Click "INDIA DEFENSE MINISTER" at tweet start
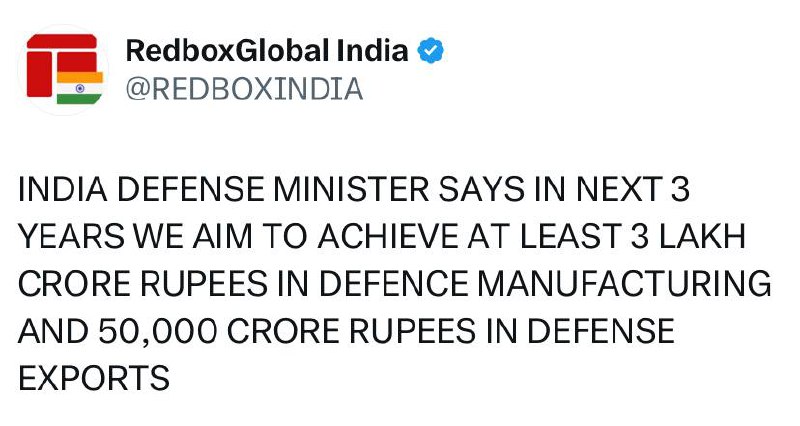The image size is (800, 426). 189,187
